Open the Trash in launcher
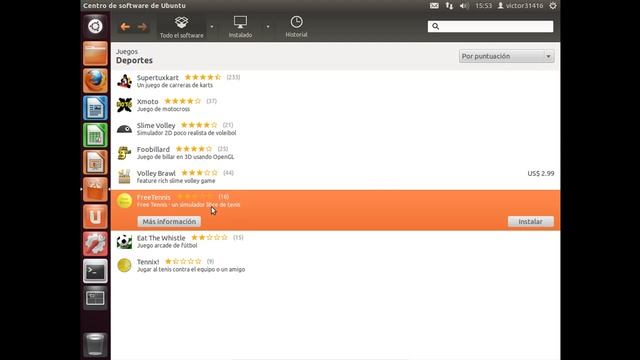The height and width of the screenshot is (360, 640). pos(95,345)
